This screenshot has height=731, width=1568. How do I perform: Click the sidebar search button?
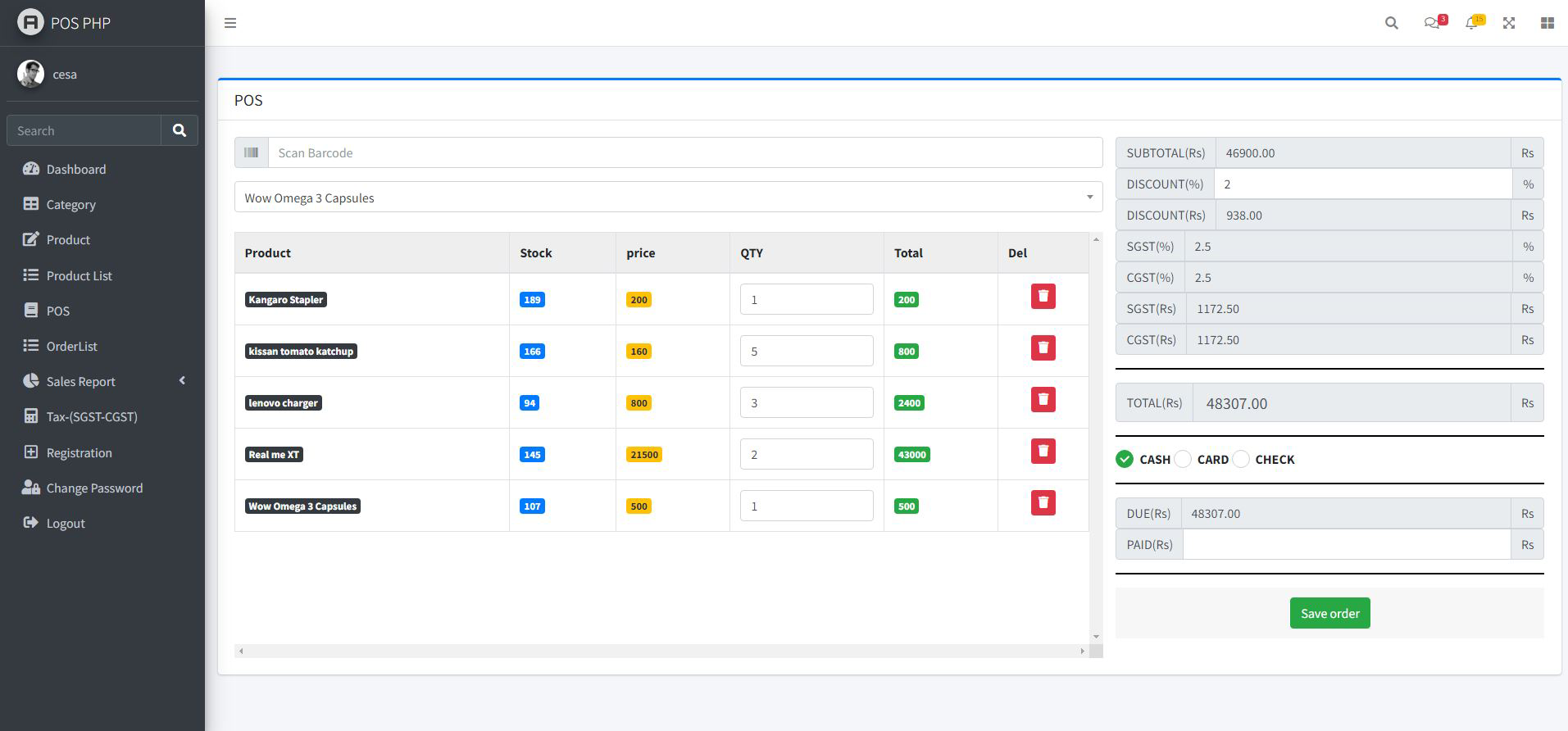[x=180, y=130]
